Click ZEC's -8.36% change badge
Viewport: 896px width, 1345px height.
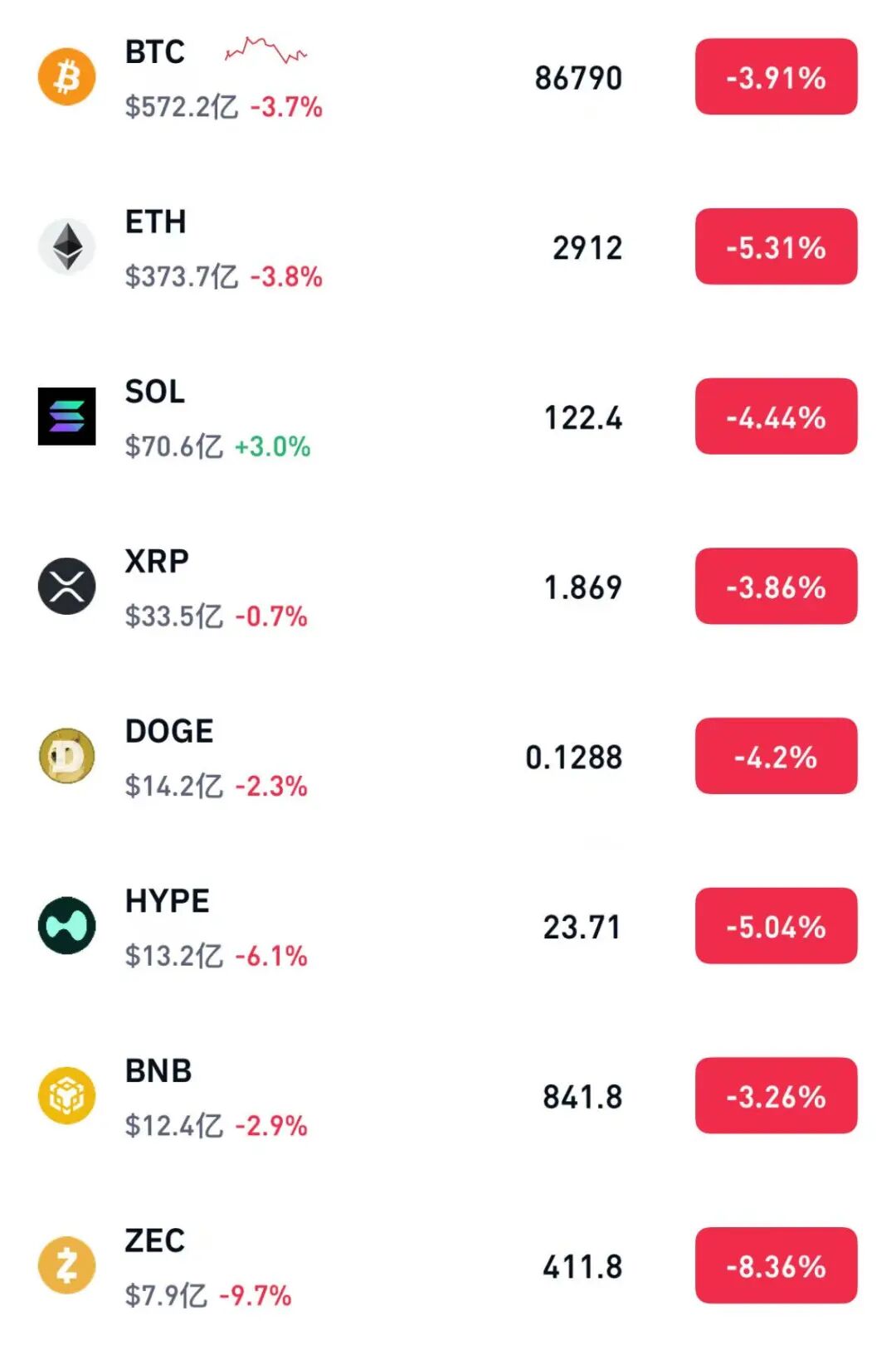pyautogui.click(x=776, y=1265)
